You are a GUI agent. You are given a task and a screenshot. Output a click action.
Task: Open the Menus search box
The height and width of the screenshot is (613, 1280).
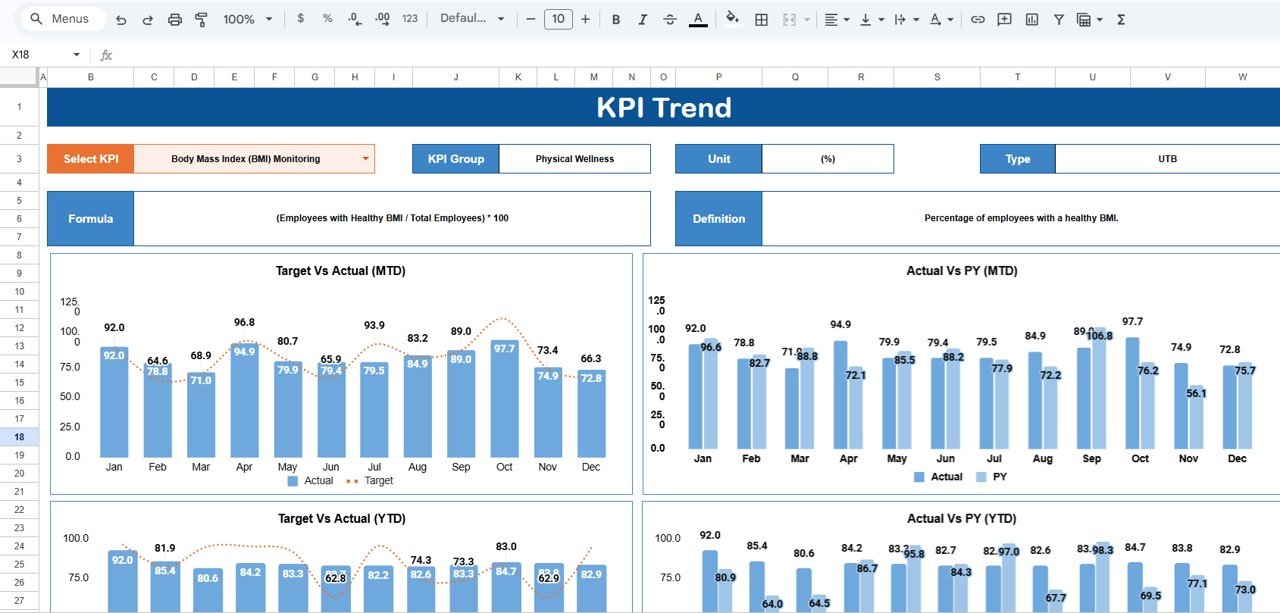[x=60, y=18]
